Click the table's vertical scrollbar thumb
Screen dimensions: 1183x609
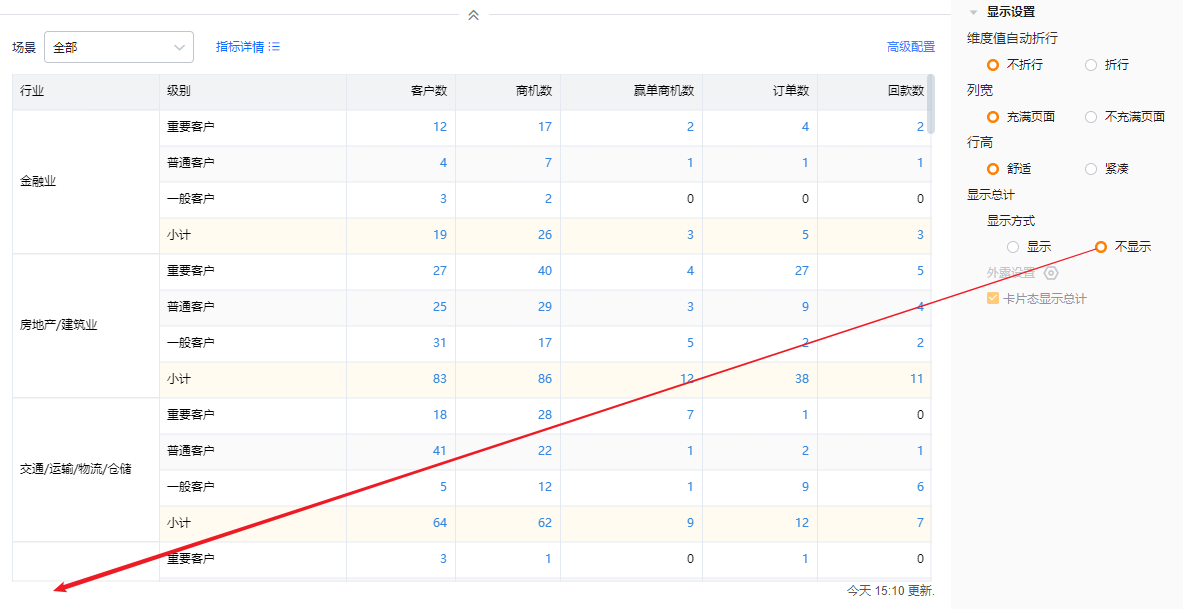931,104
